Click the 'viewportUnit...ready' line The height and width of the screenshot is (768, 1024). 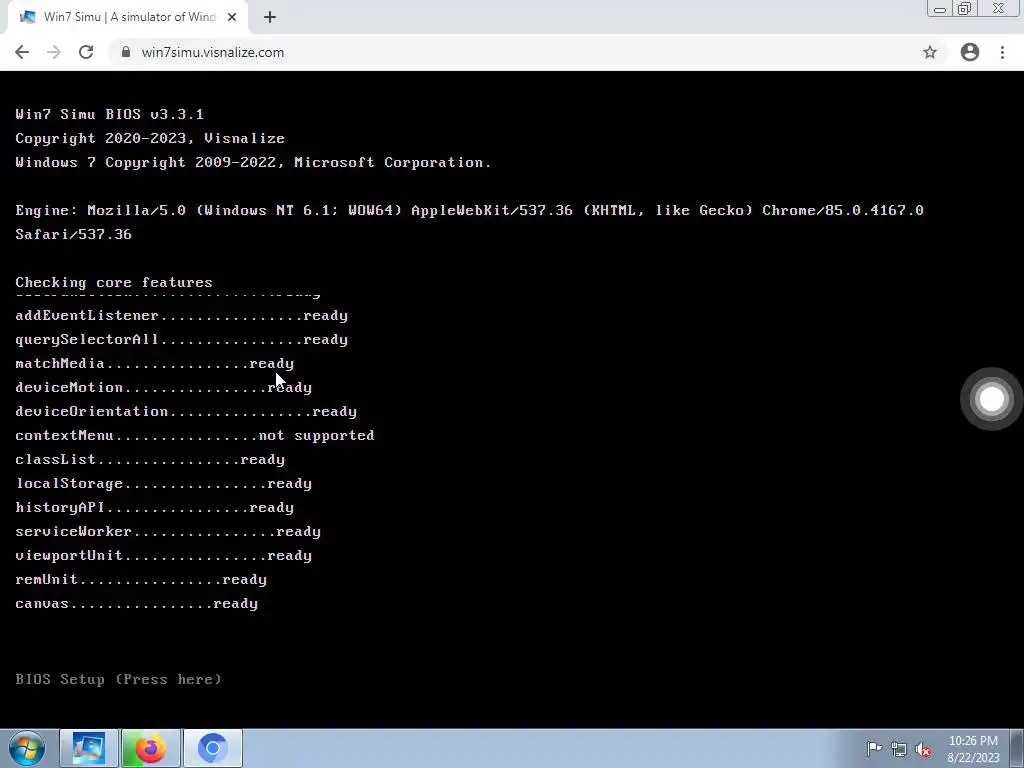(163, 556)
